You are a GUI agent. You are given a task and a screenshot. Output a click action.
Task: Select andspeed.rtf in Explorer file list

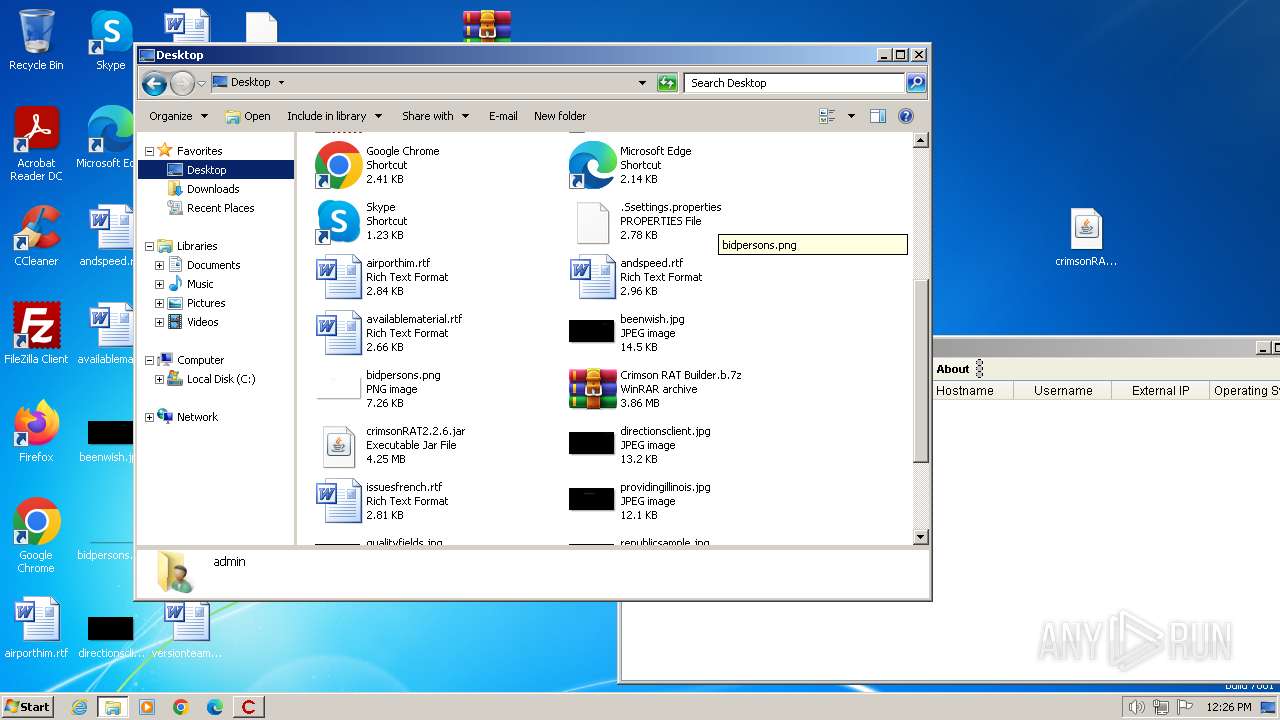[636, 277]
